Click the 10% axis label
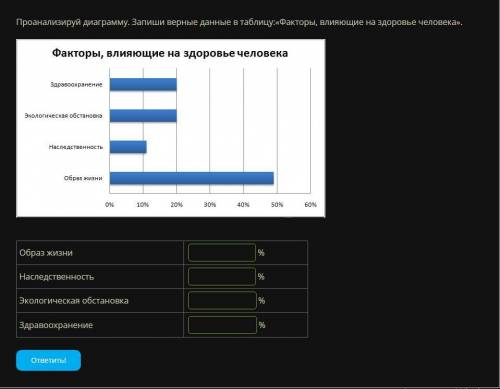500x389 pixels. [x=143, y=205]
